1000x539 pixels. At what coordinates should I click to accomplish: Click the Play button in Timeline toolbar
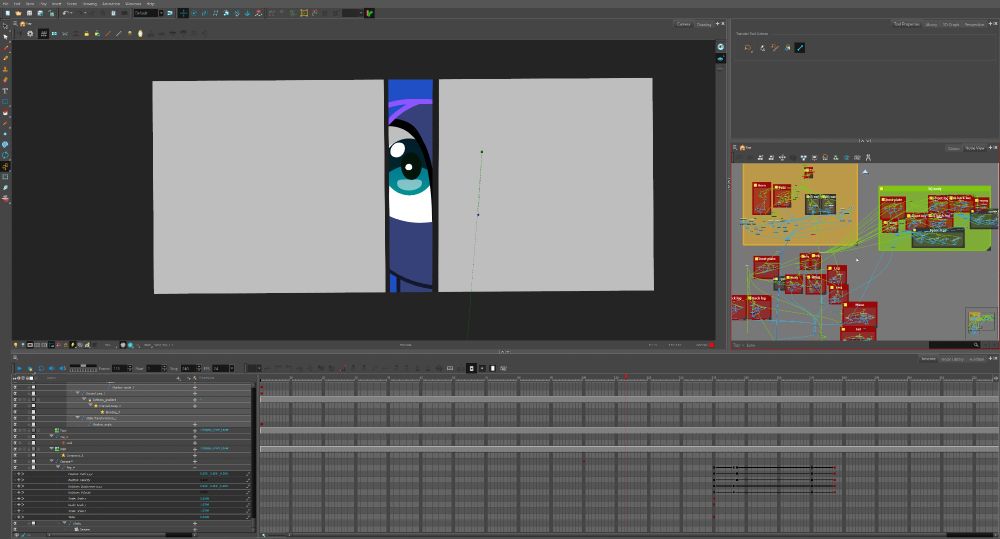pyautogui.click(x=19, y=368)
